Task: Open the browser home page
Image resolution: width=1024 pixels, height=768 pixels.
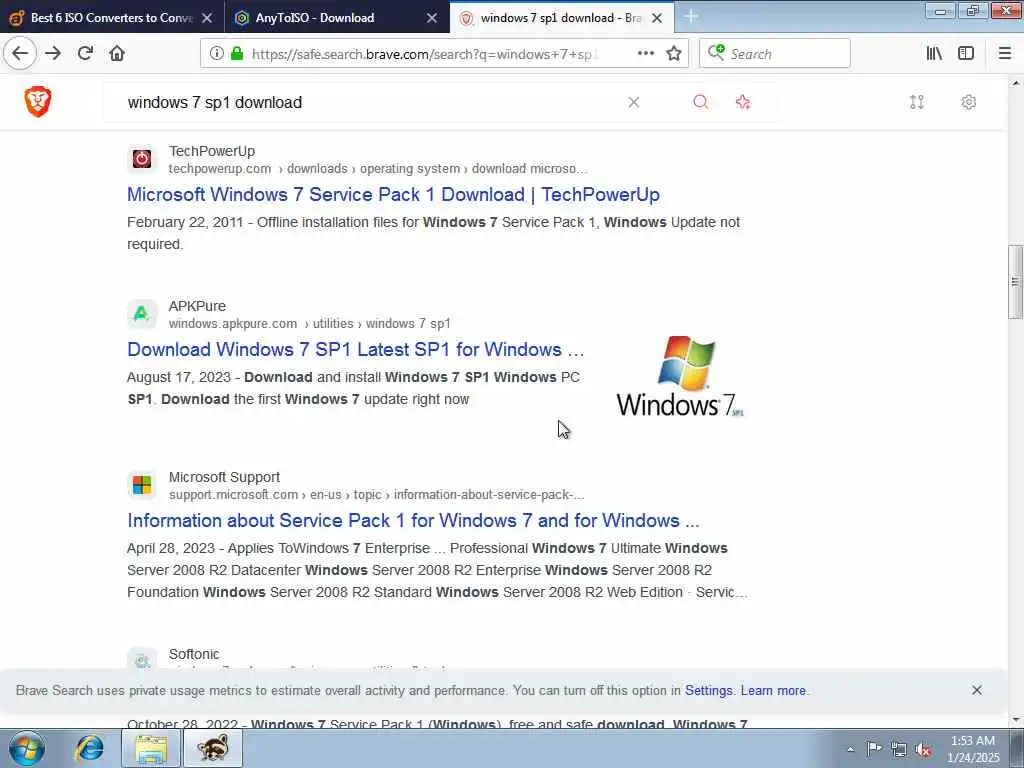Action: (x=117, y=53)
